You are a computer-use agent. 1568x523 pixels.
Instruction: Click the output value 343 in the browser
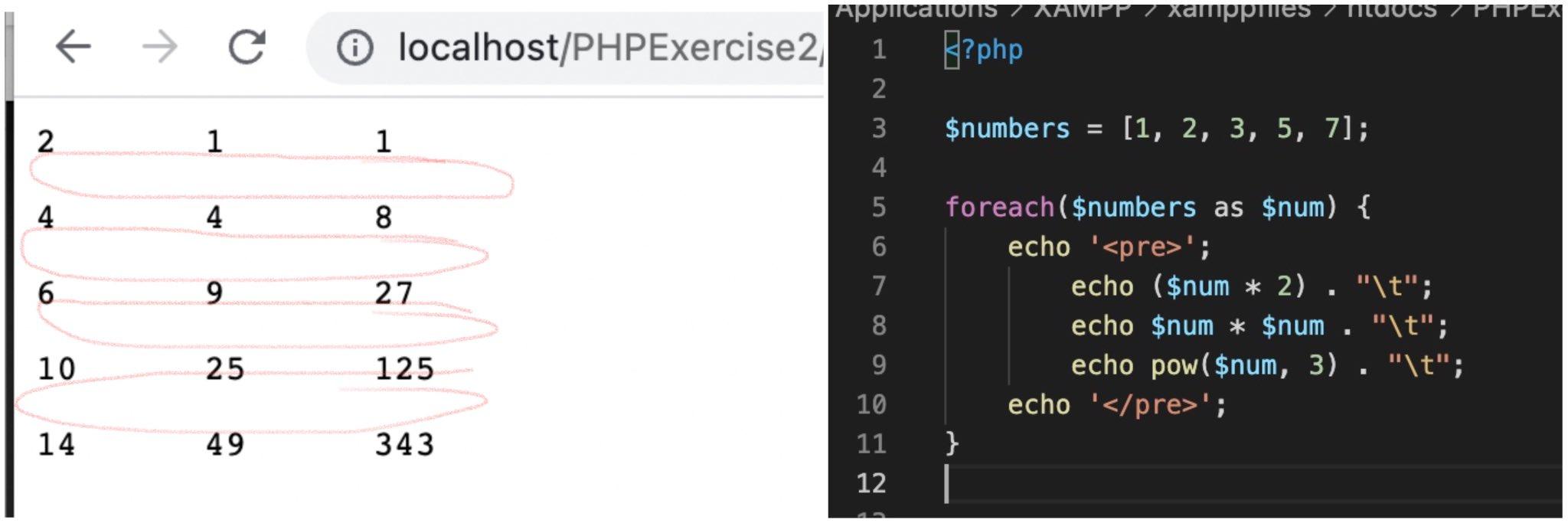pyautogui.click(x=405, y=445)
